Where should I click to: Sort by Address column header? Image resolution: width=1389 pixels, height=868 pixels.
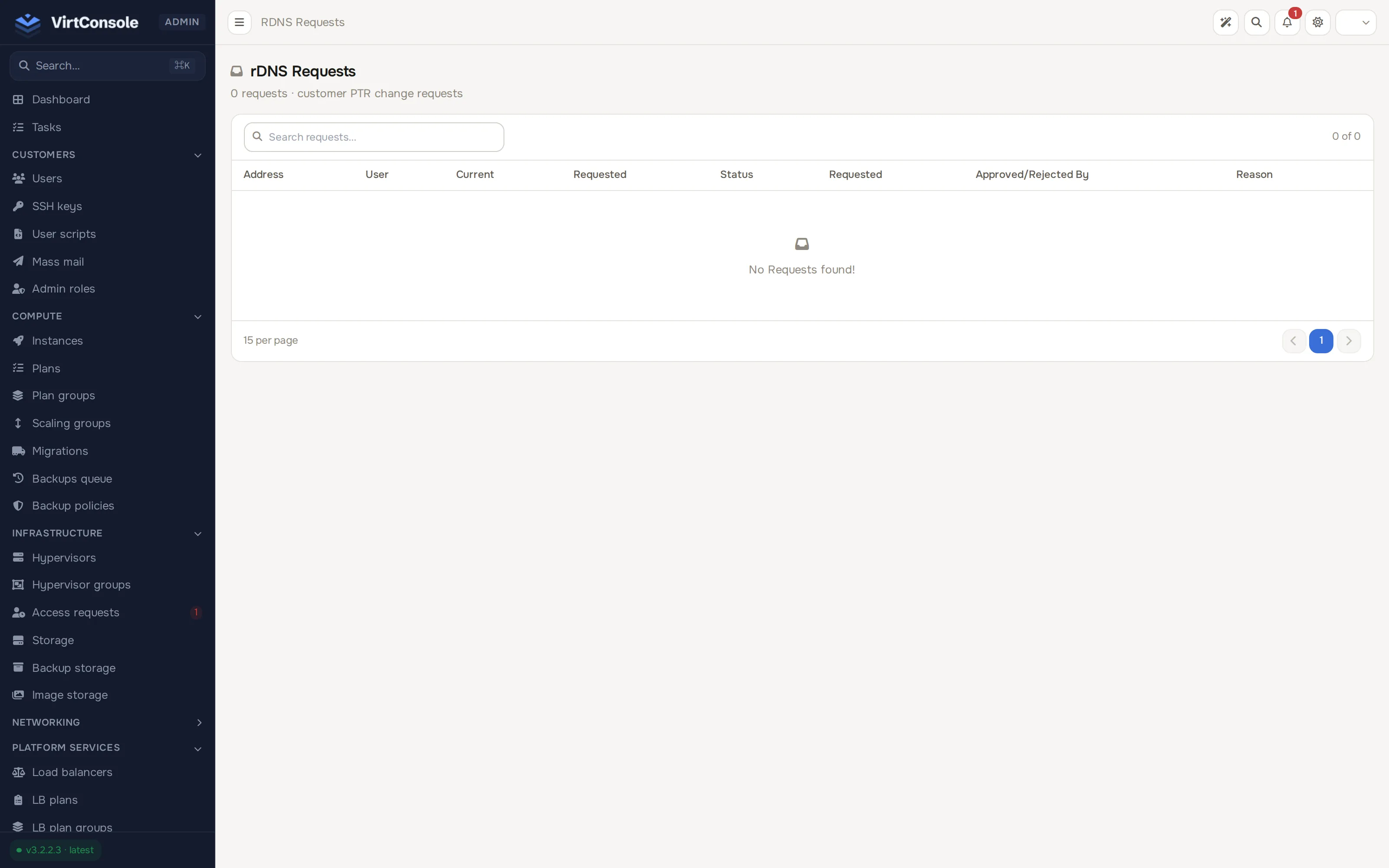[263, 174]
